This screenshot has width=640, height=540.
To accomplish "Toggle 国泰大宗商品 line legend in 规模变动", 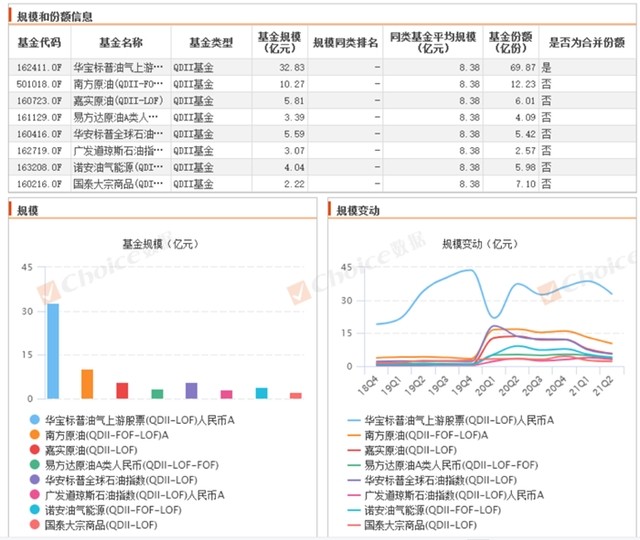I will click(x=412, y=525).
